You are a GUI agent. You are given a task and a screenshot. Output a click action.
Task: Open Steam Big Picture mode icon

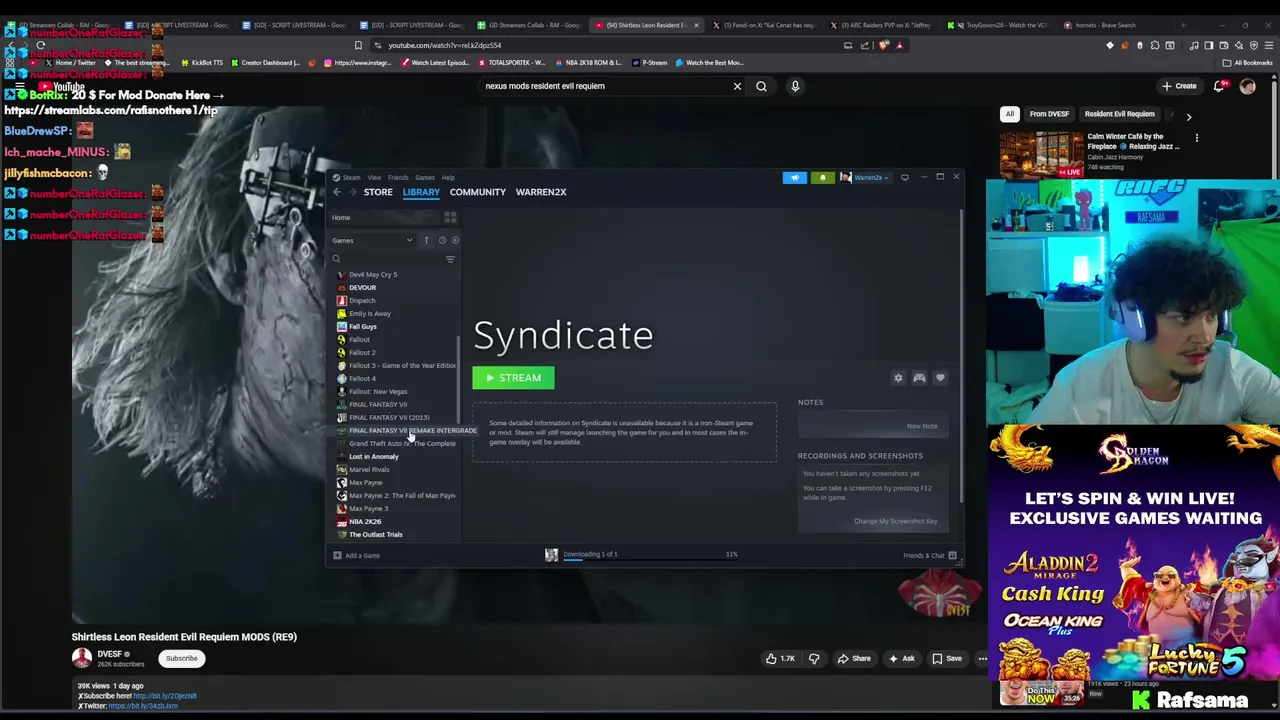(x=905, y=177)
